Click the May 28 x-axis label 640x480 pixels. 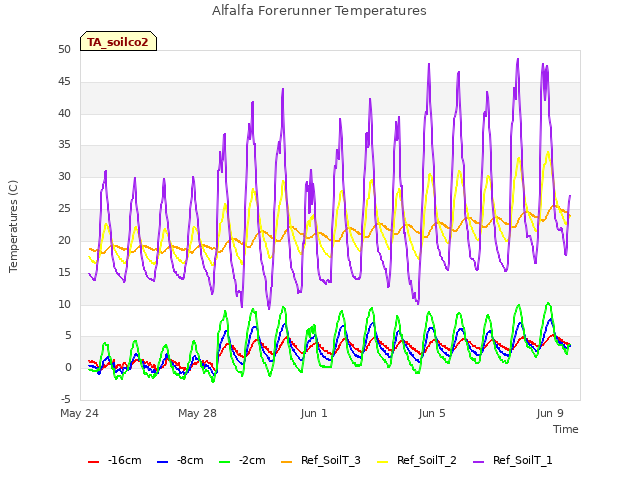coord(198,413)
